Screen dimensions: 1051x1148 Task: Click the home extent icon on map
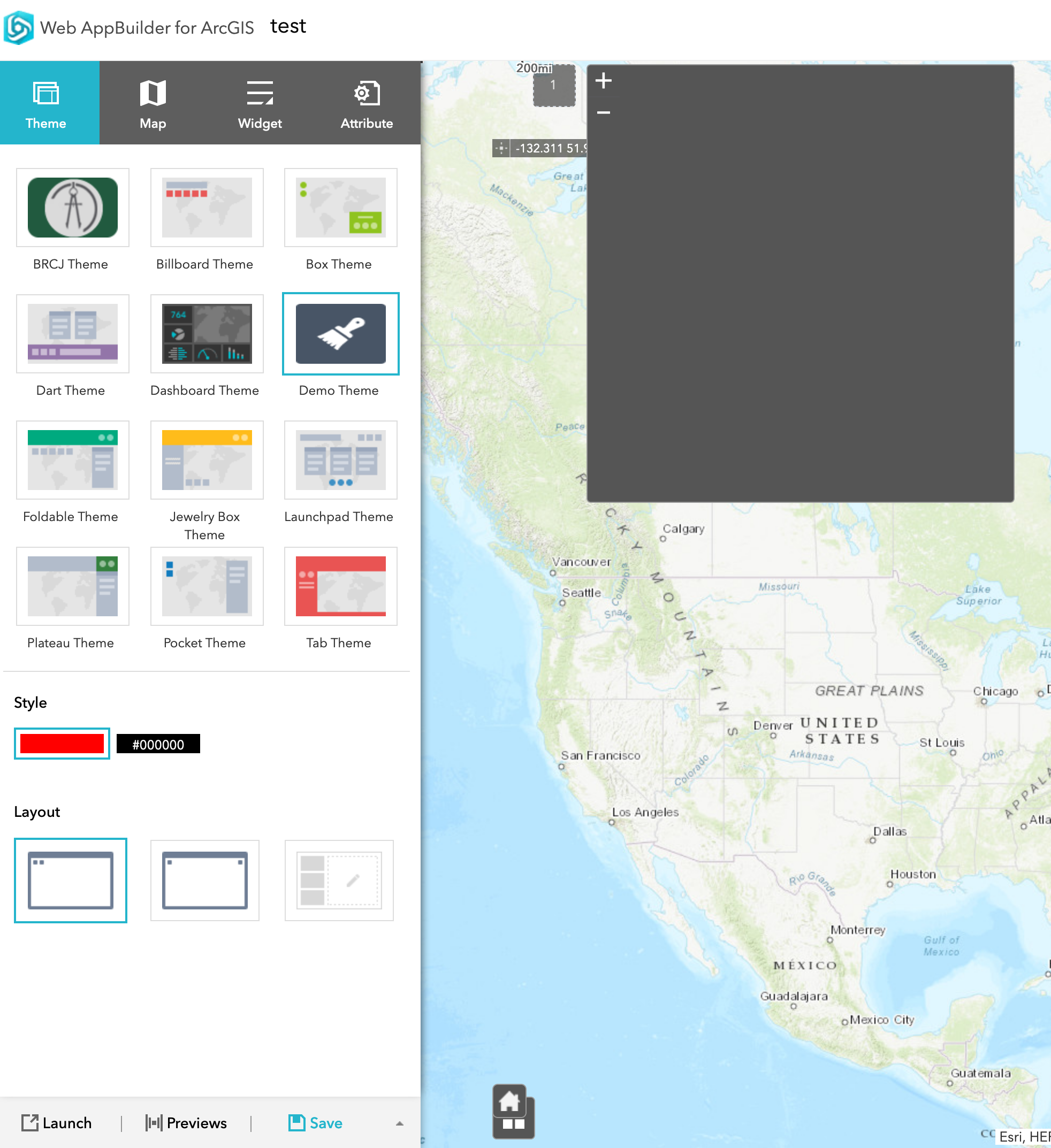pos(509,1101)
